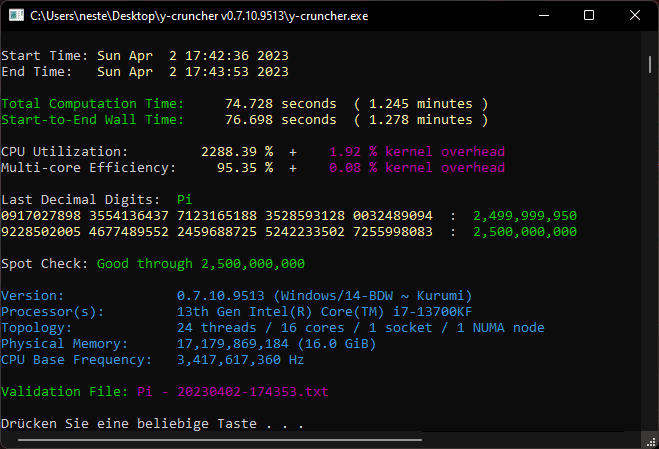Click the '74.728 seconds' value
Image resolution: width=659 pixels, height=449 pixels.
281,103
